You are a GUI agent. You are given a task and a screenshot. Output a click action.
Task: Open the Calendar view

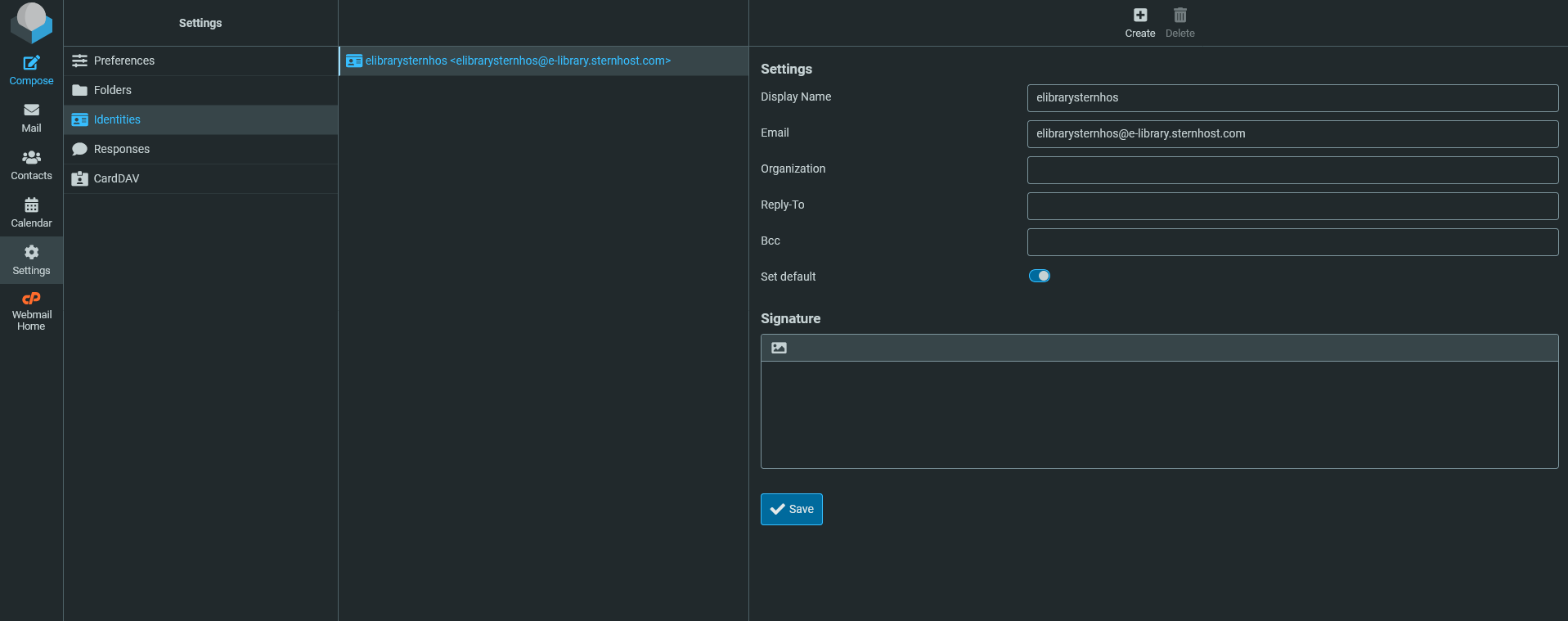pyautogui.click(x=31, y=205)
